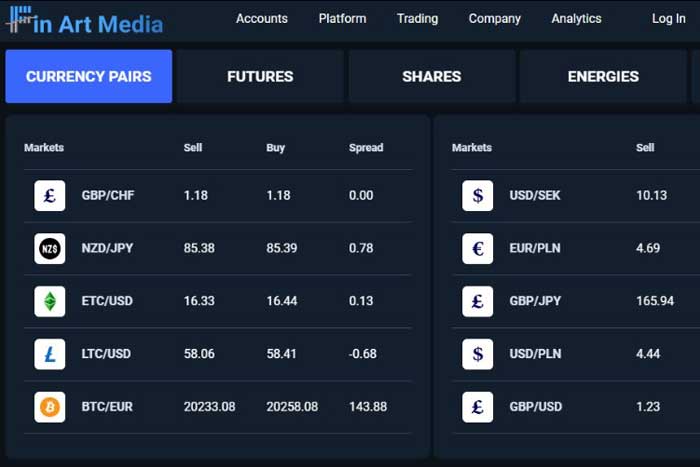Select the Currency Pairs tab
The width and height of the screenshot is (700, 467).
point(89,77)
